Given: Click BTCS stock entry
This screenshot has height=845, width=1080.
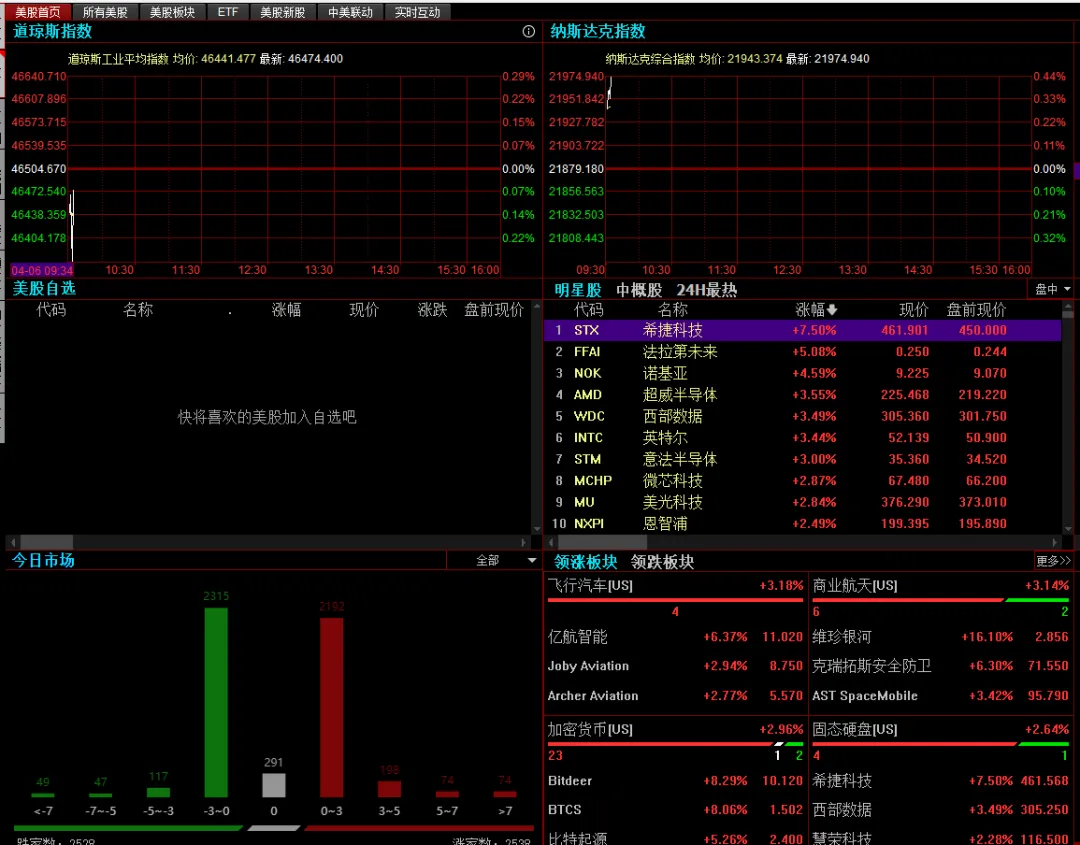Looking at the screenshot, I should click(564, 810).
